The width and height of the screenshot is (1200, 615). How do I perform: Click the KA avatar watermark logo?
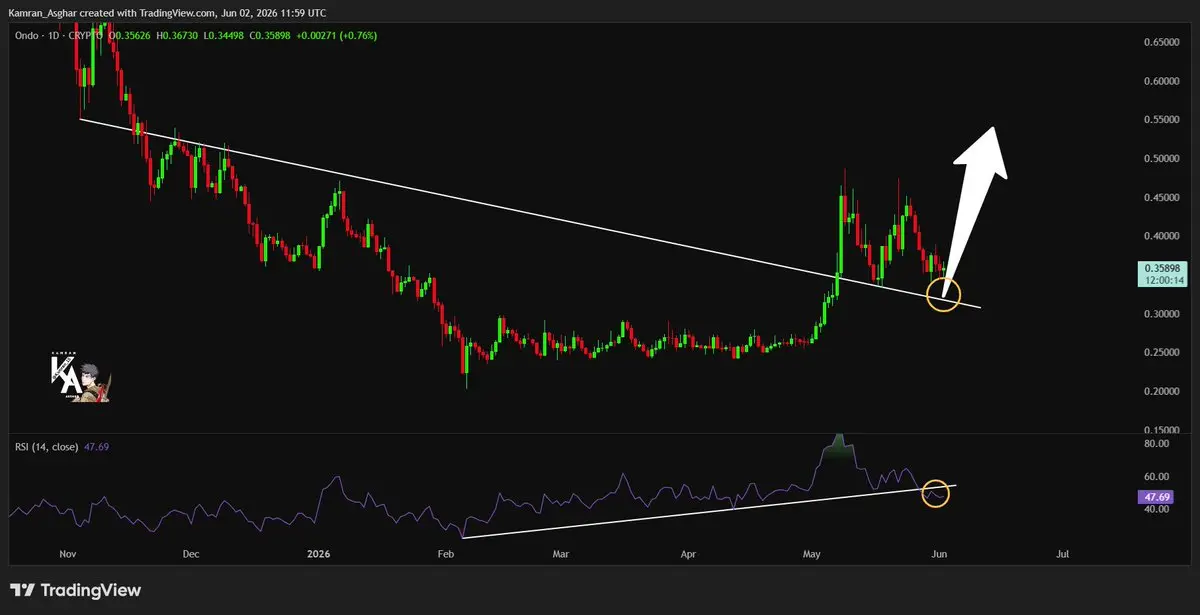tap(80, 376)
